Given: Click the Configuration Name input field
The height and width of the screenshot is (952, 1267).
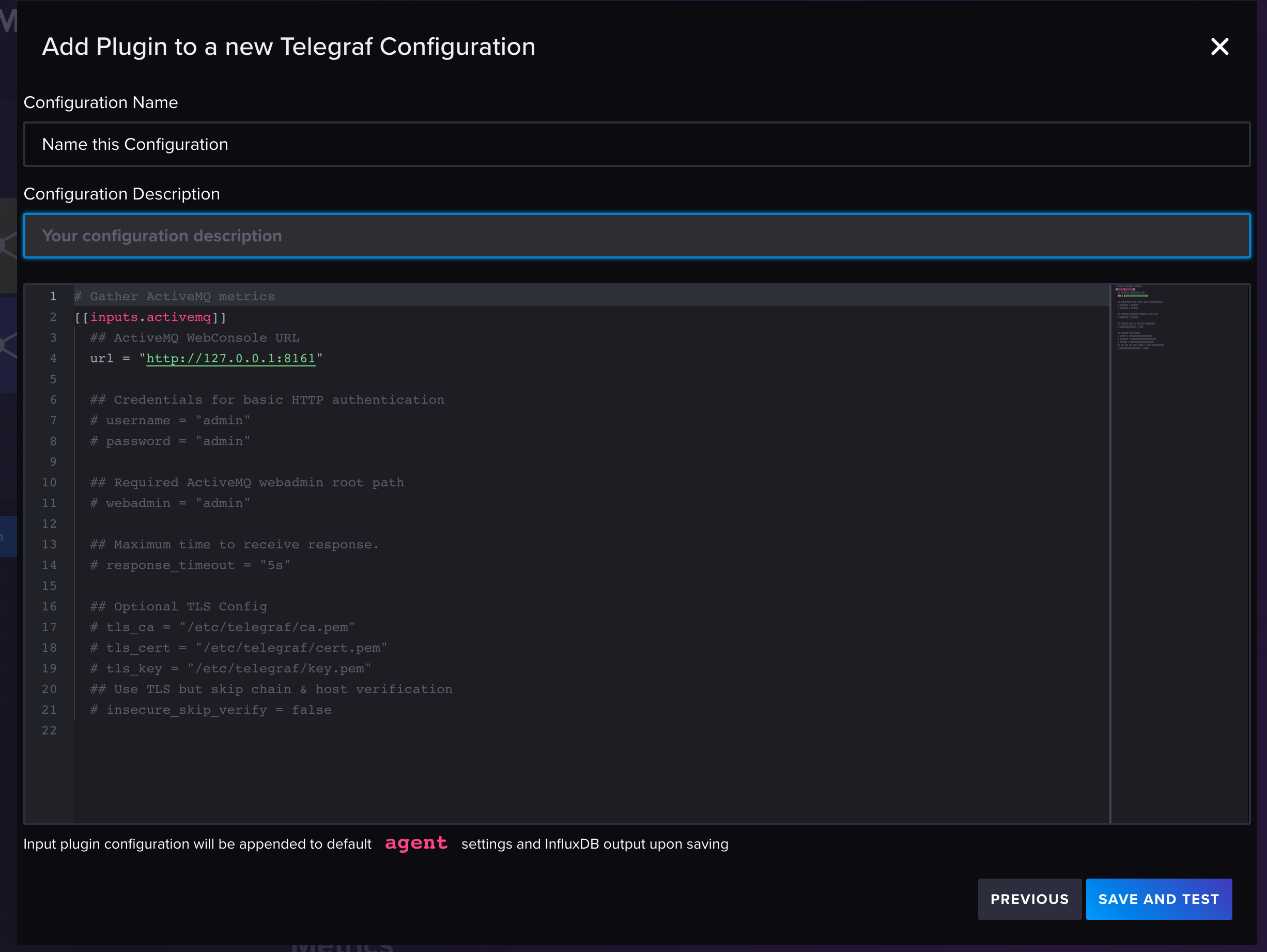Looking at the screenshot, I should 630,144.
